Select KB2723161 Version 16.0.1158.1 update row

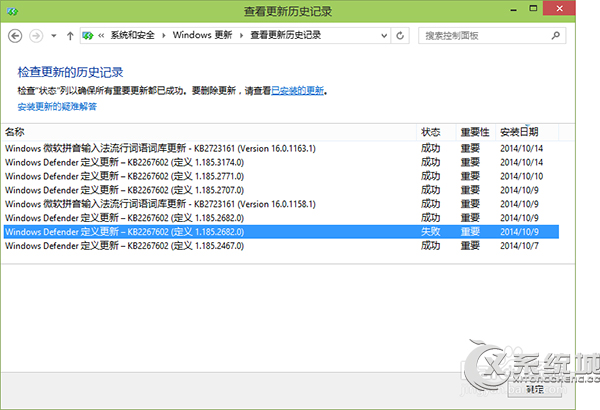tap(281, 204)
